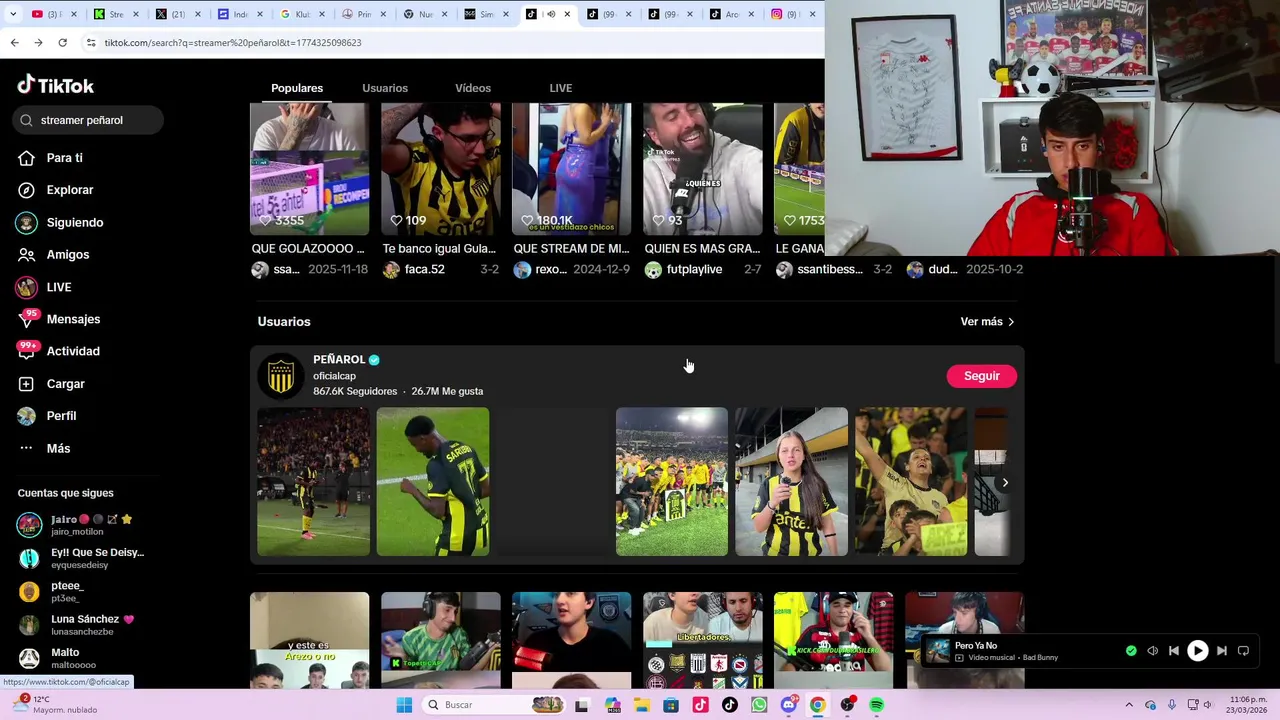Show hidden system tray icons
1280x720 pixels.
[x=1129, y=705]
